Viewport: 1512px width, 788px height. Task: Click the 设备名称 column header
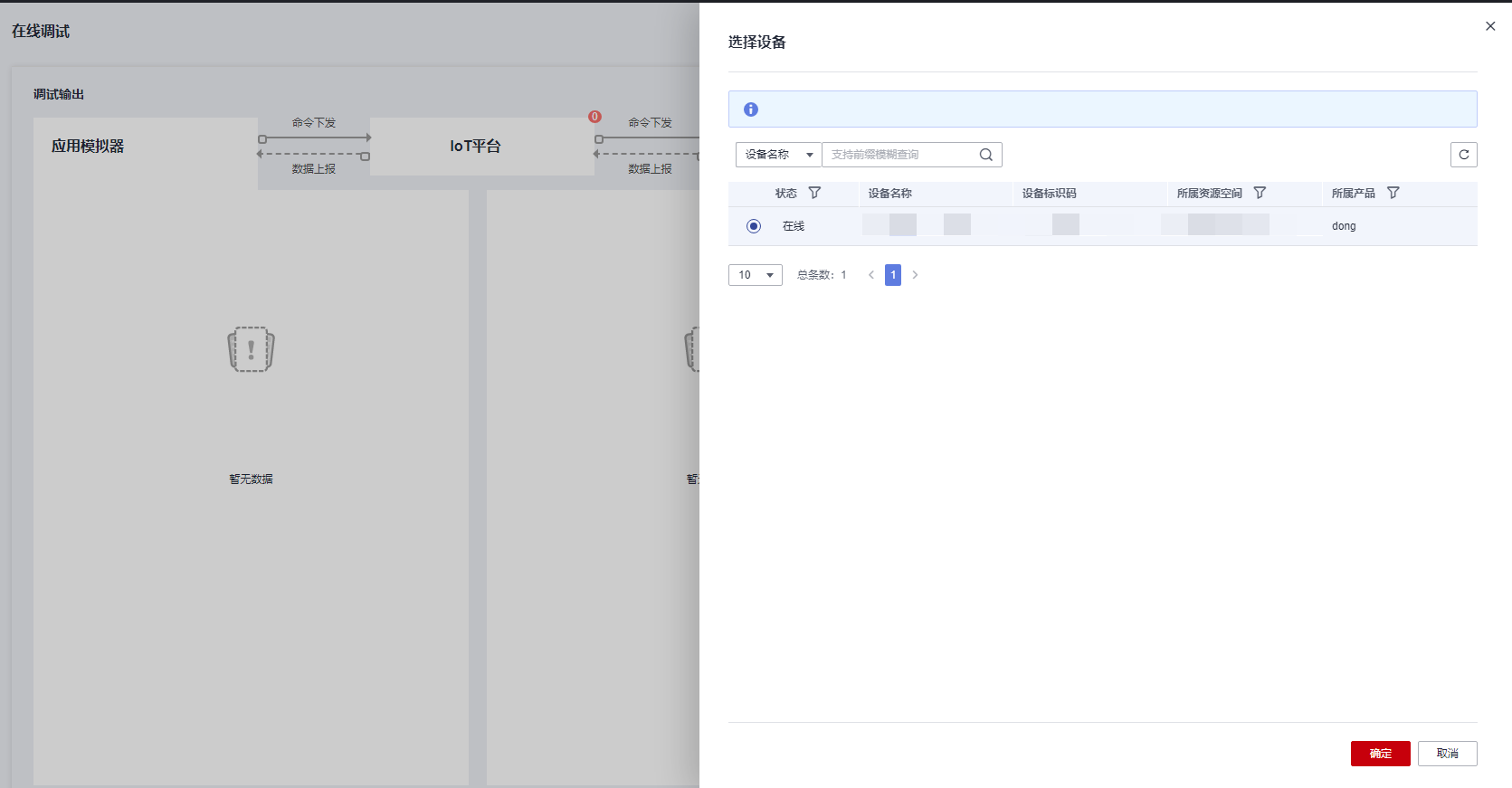890,194
